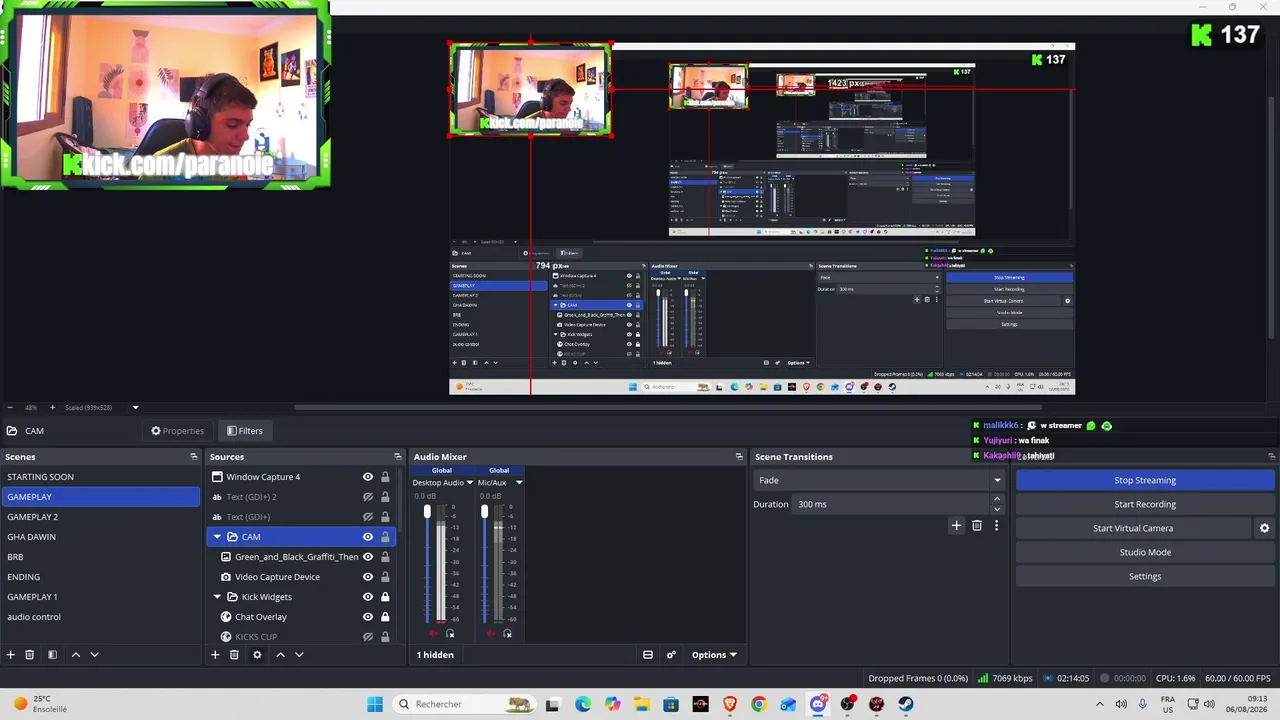Switch the Audio Mixer layout icon
This screenshot has height=720, width=1280.
tap(648, 655)
